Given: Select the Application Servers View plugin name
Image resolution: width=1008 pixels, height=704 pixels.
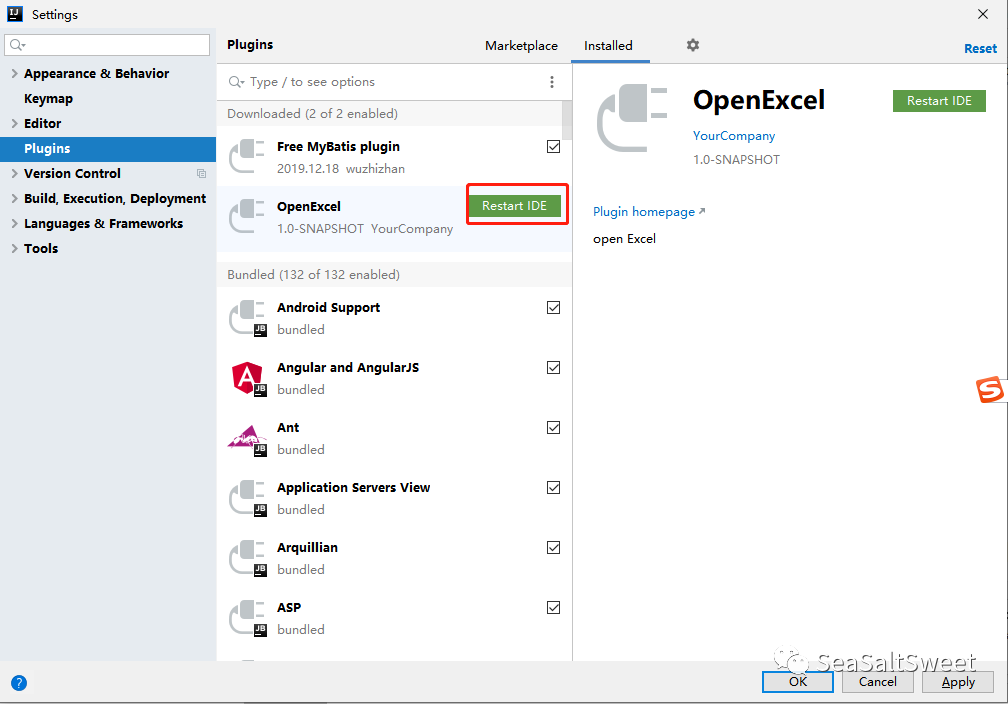Looking at the screenshot, I should [354, 487].
